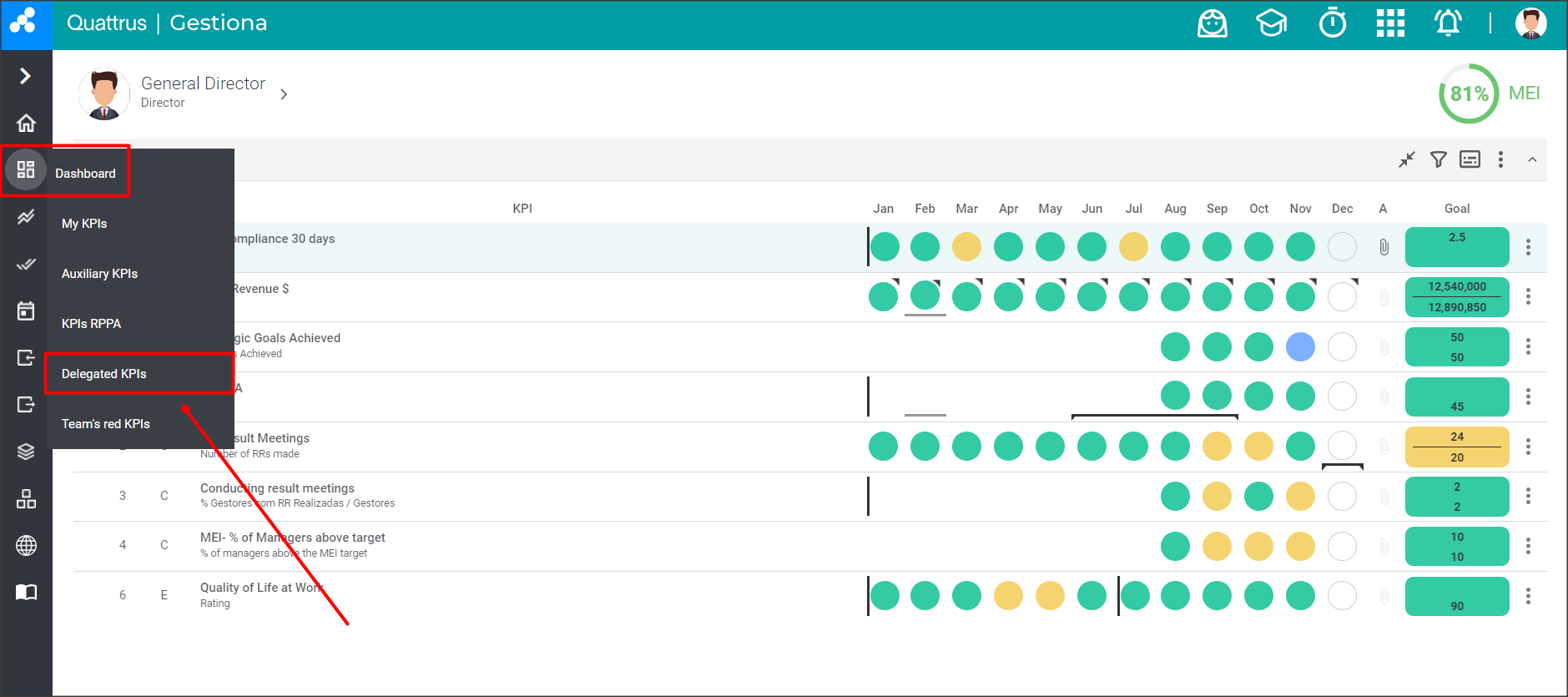This screenshot has height=697, width=1568.
Task: Click the collapse arrows icon in toolbar
Action: coord(1407,159)
